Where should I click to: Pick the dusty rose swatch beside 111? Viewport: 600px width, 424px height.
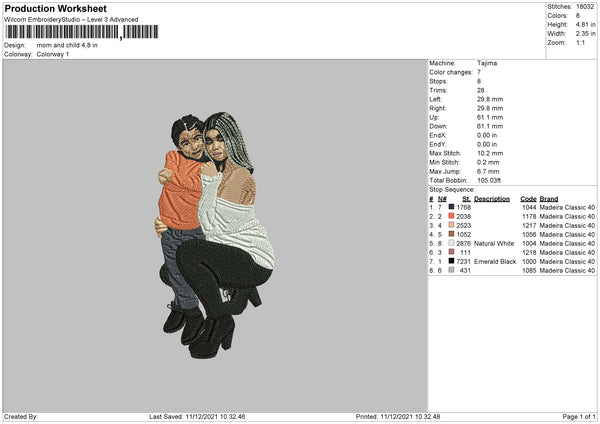[x=451, y=252]
